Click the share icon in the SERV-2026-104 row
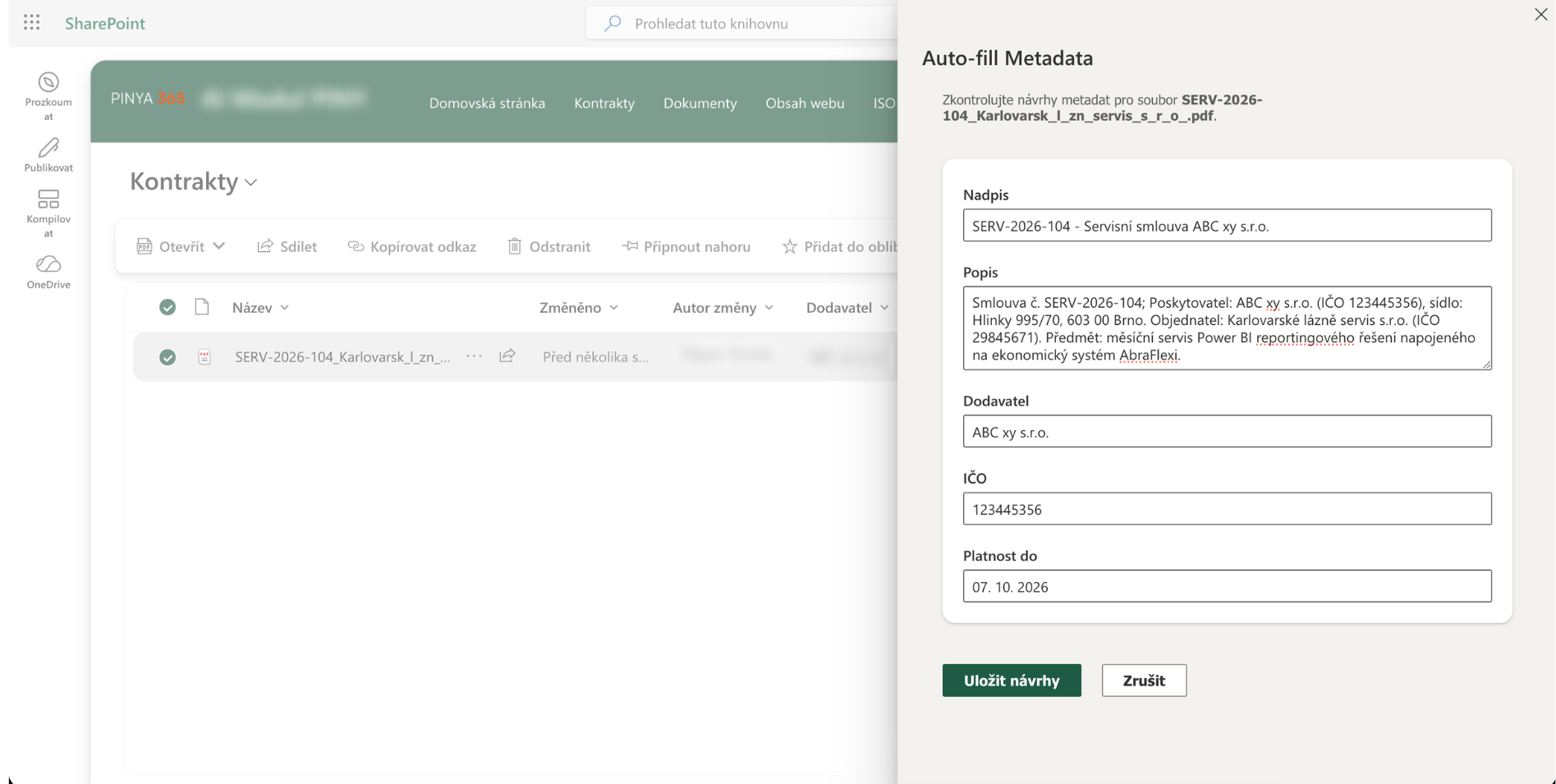Image resolution: width=1556 pixels, height=784 pixels. [x=507, y=355]
